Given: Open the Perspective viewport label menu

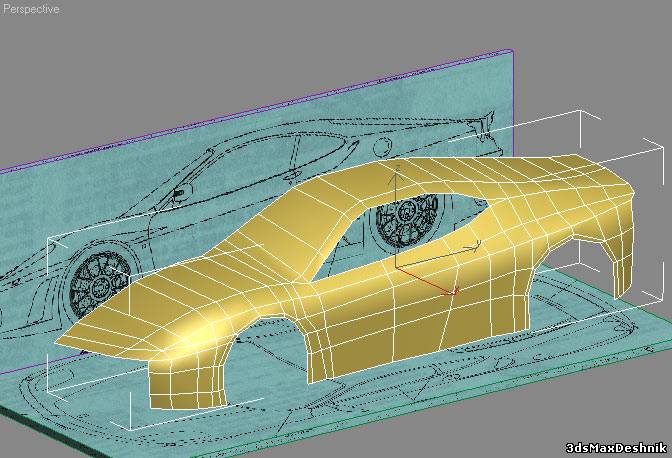Looking at the screenshot, I should pyautogui.click(x=31, y=9).
